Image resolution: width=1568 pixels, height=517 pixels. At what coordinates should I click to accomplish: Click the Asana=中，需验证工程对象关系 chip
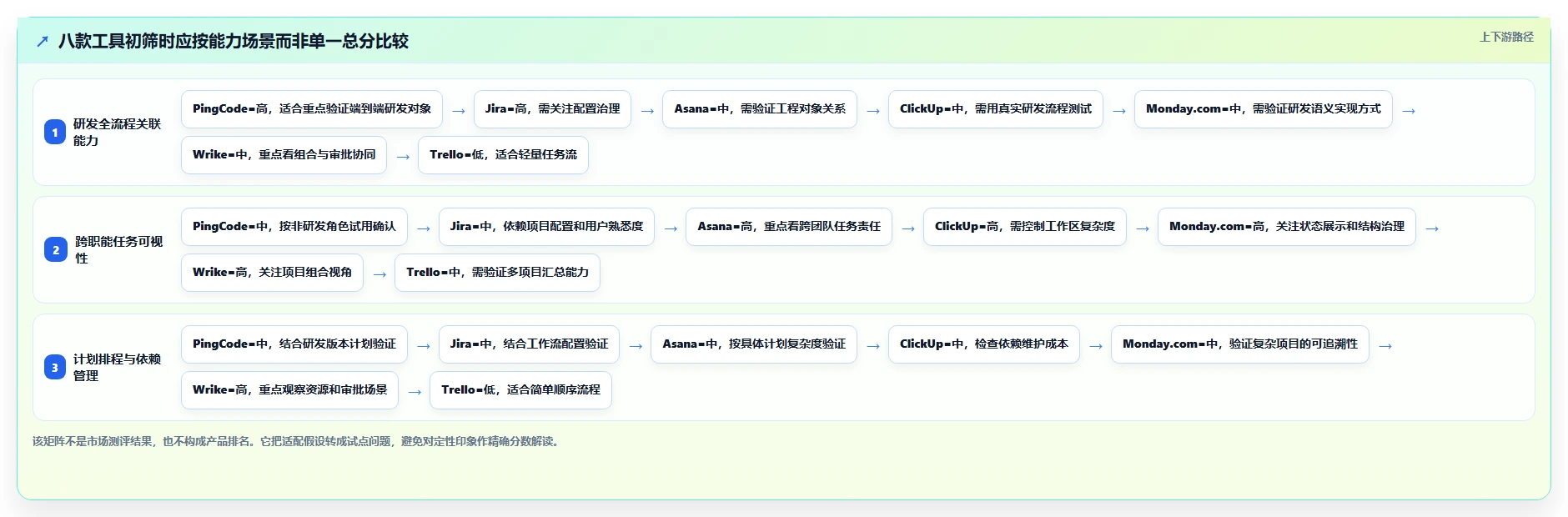click(760, 109)
